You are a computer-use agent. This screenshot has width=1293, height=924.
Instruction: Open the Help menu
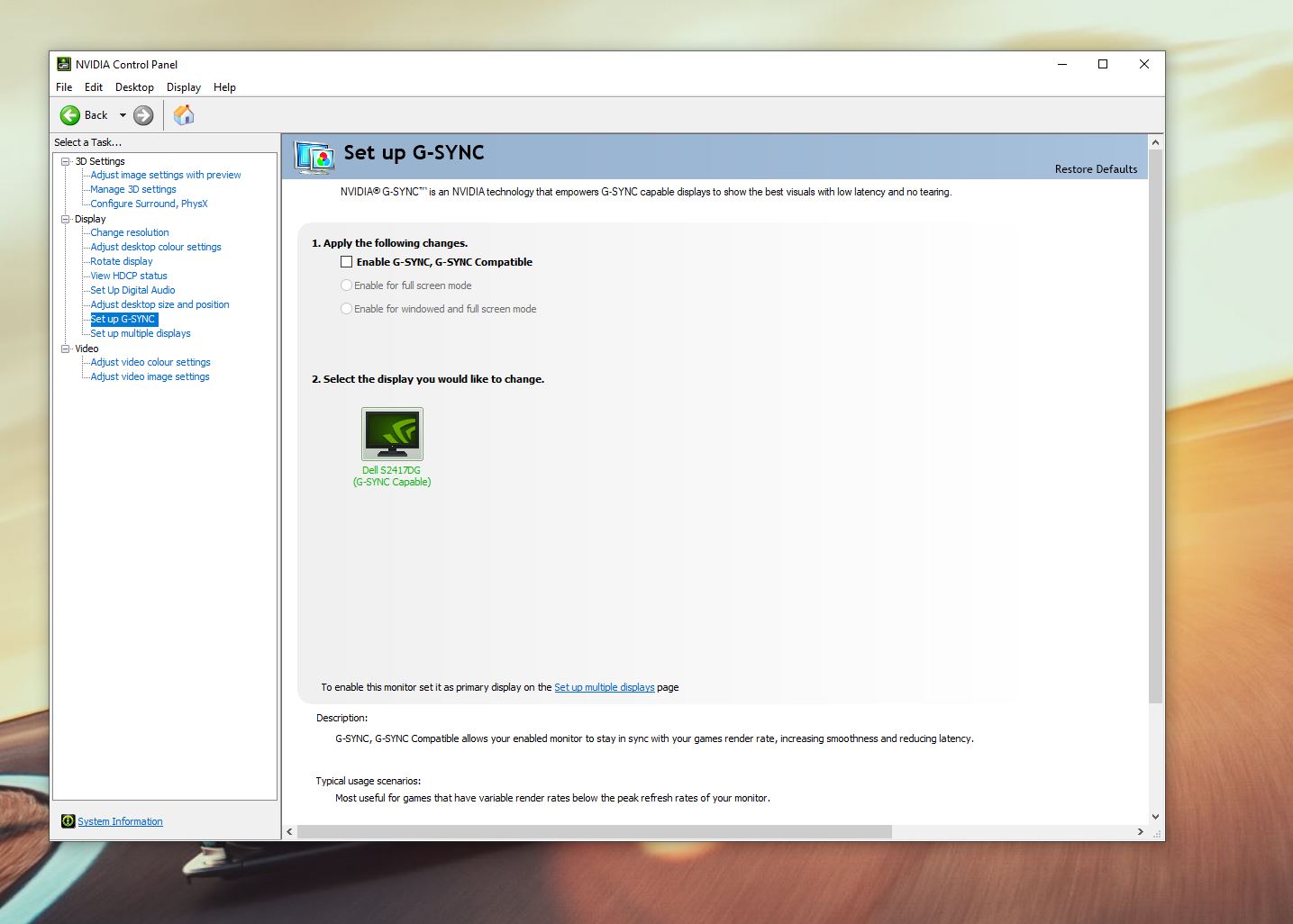click(x=224, y=87)
